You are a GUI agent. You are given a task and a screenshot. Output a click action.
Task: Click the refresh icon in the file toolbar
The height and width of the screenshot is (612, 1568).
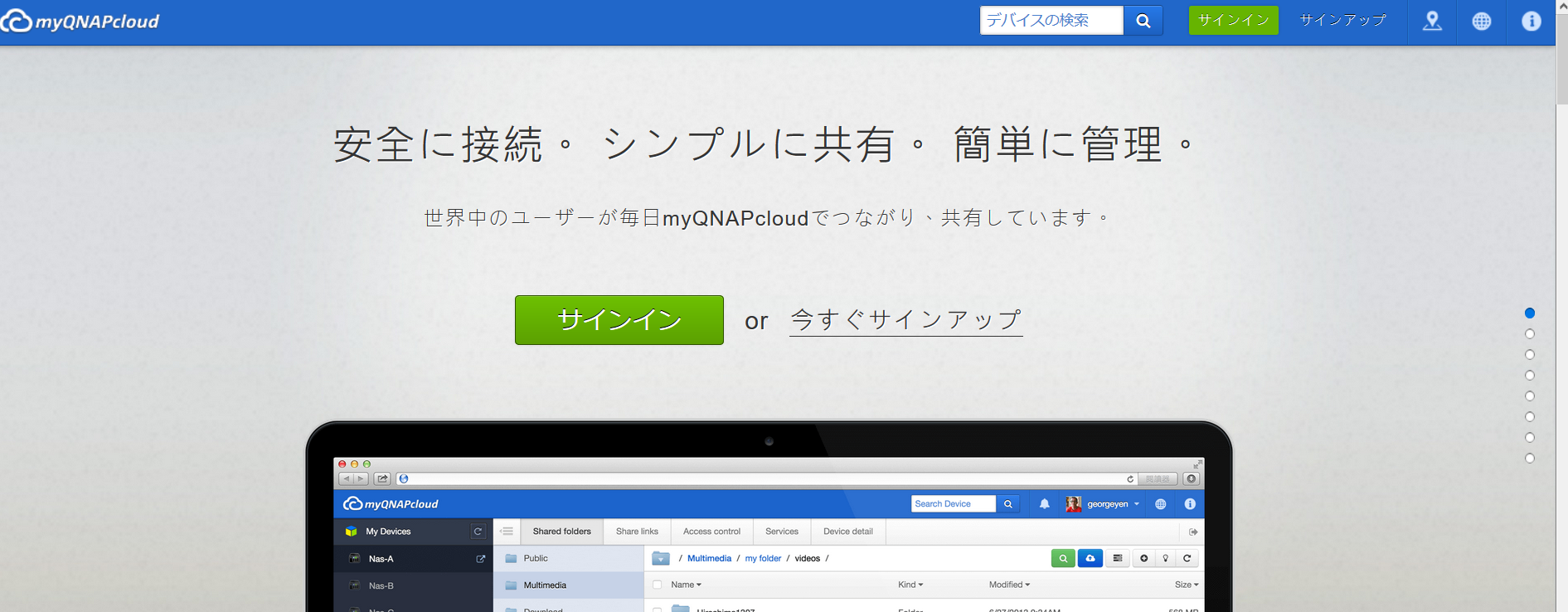point(1187,558)
